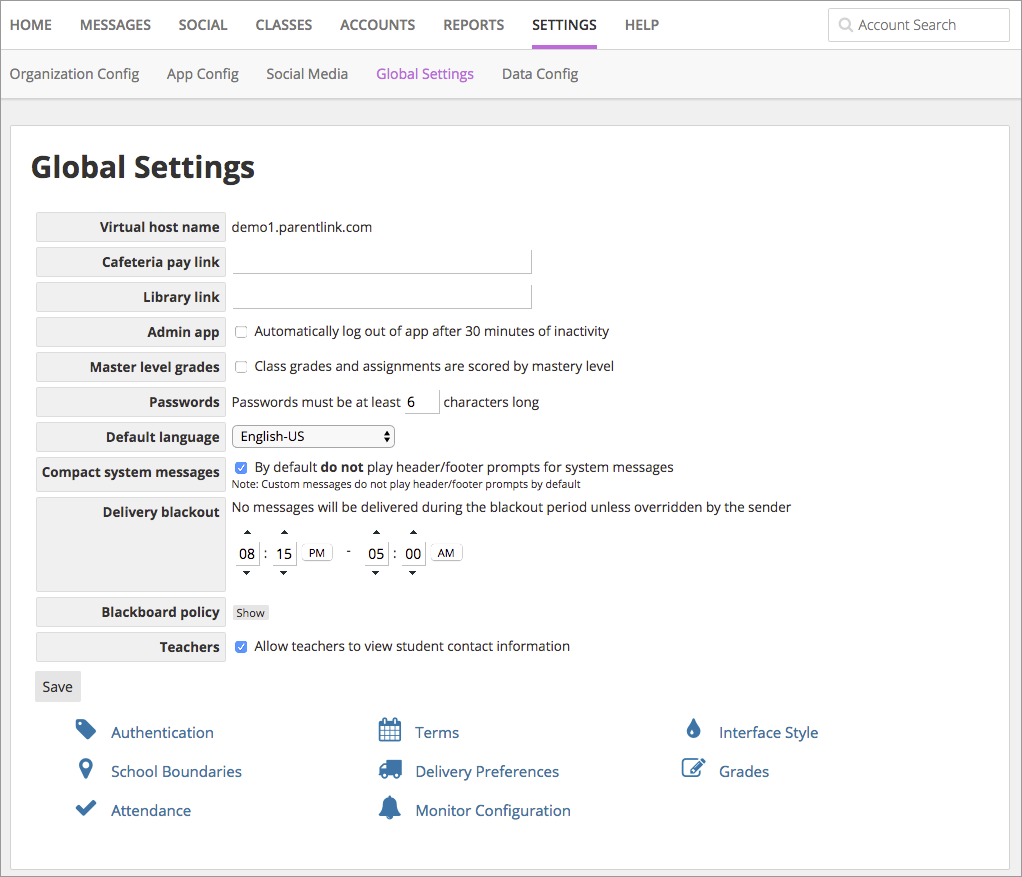Click the blackout end hour field 05
Image resolution: width=1022 pixels, height=877 pixels.
coord(376,554)
